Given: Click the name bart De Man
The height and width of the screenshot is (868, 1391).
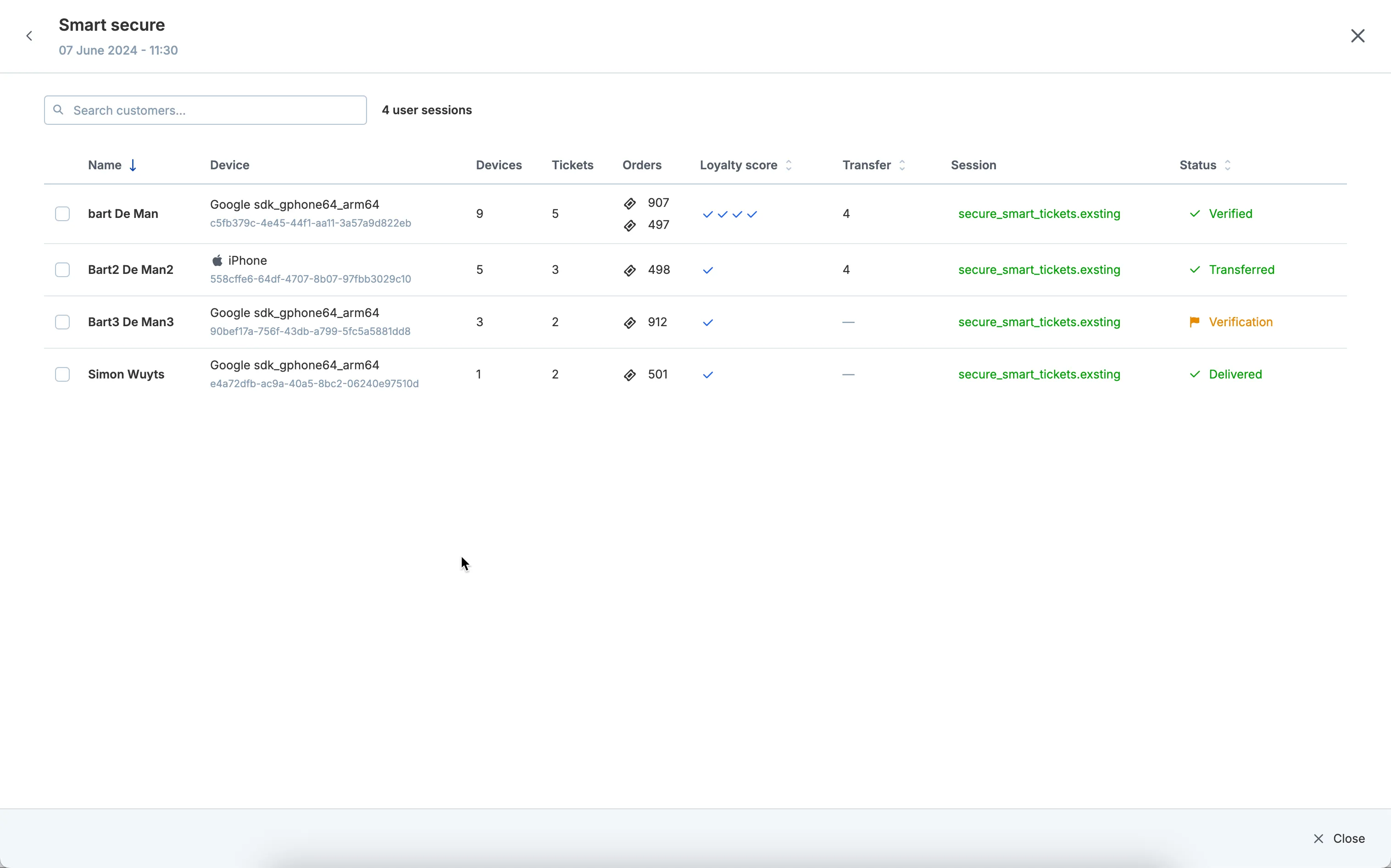Looking at the screenshot, I should coord(123,213).
